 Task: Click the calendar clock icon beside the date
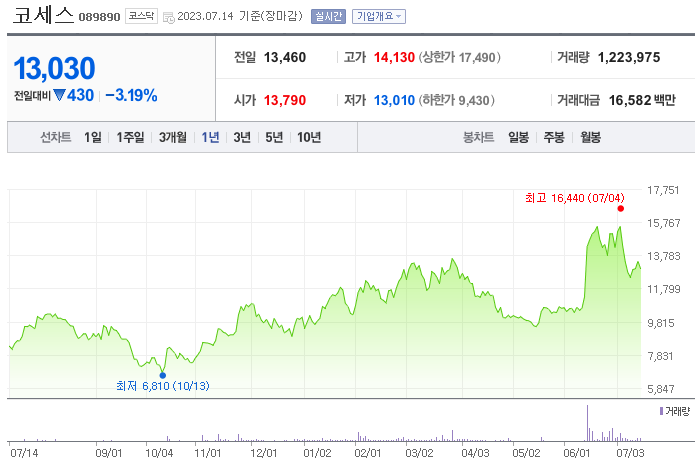(168, 18)
